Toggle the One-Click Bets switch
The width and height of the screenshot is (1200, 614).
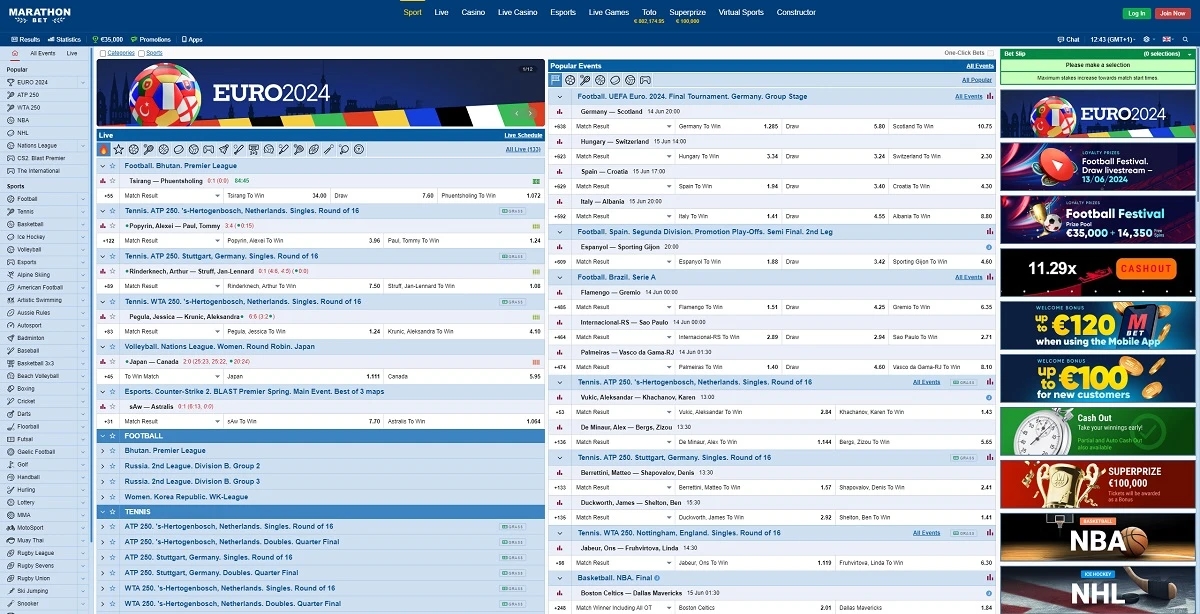(991, 52)
